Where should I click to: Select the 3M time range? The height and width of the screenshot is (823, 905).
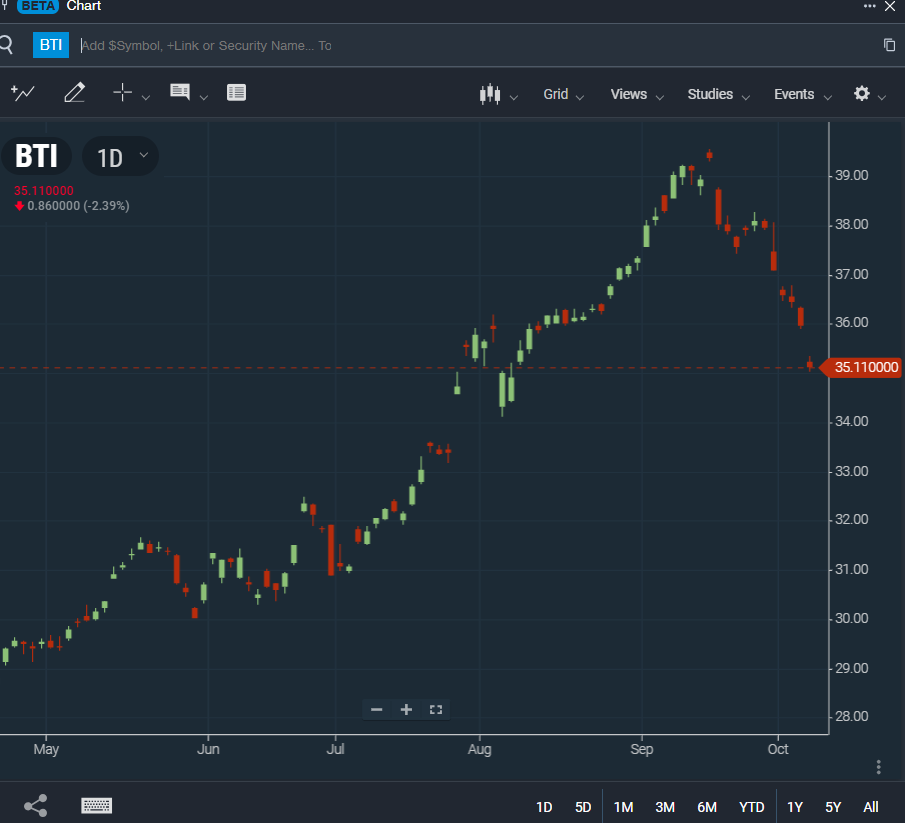(665, 807)
